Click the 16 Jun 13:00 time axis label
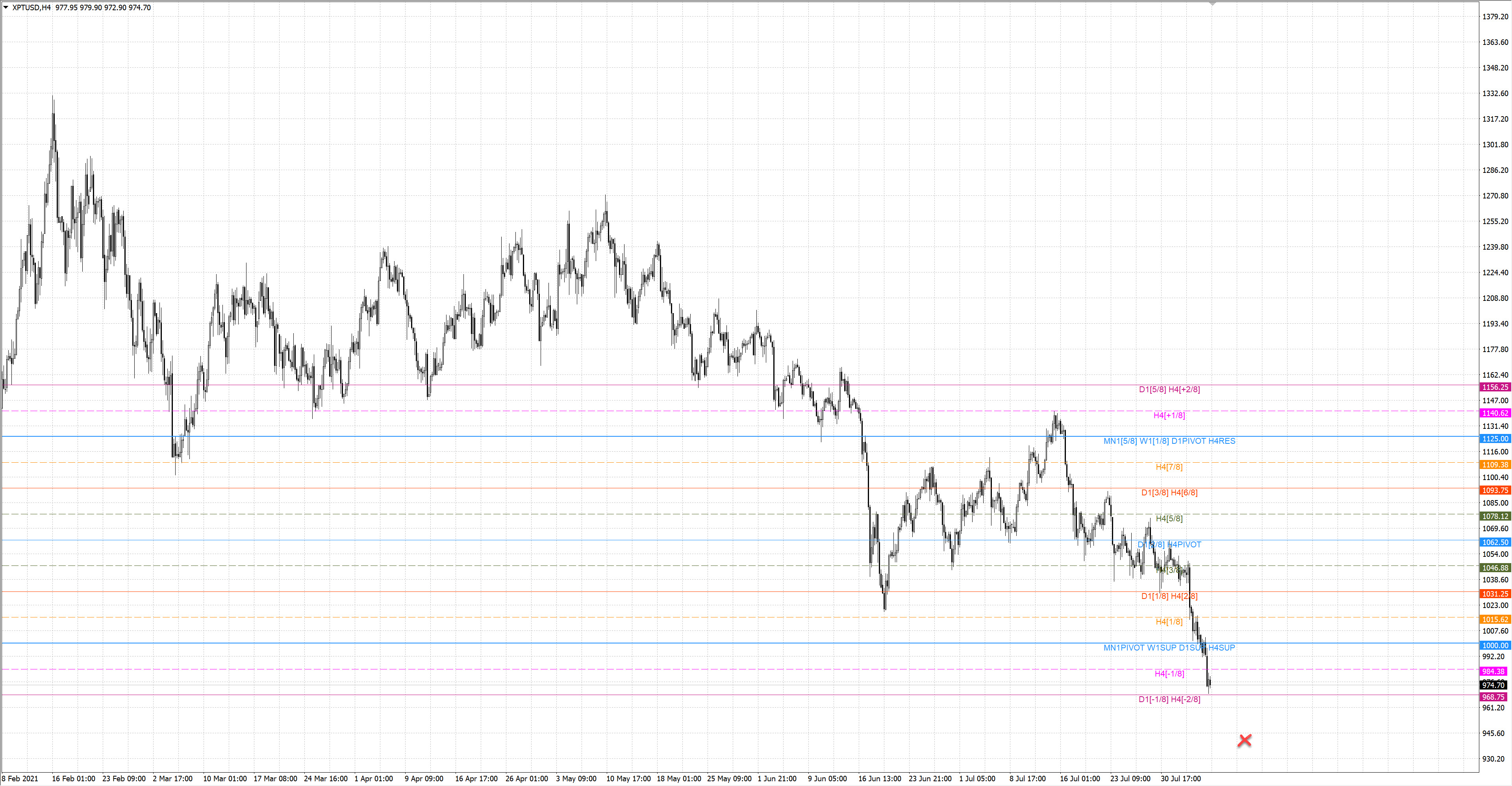The height and width of the screenshot is (786, 1512). pos(879,779)
